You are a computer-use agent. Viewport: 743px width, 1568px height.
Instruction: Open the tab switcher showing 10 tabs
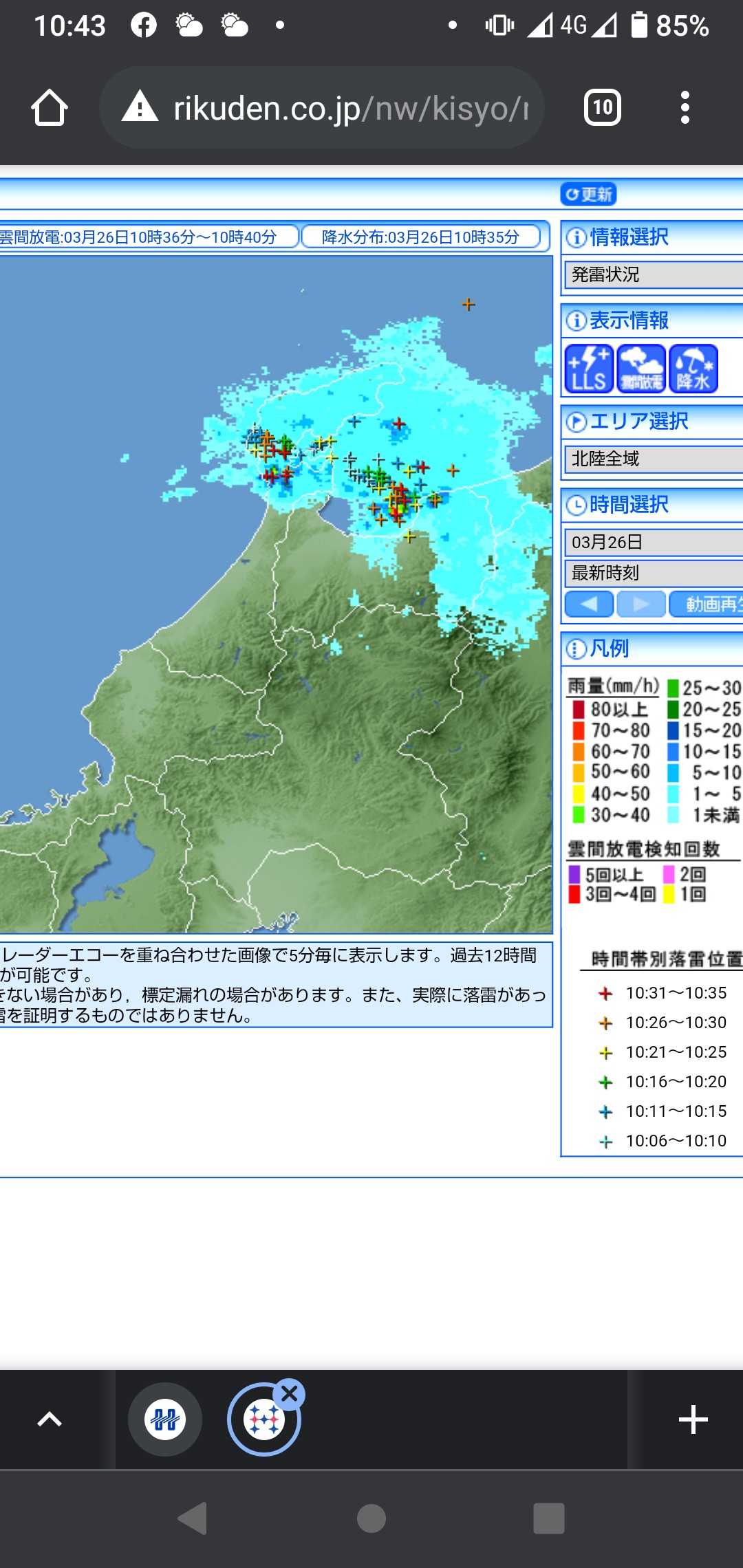(602, 108)
